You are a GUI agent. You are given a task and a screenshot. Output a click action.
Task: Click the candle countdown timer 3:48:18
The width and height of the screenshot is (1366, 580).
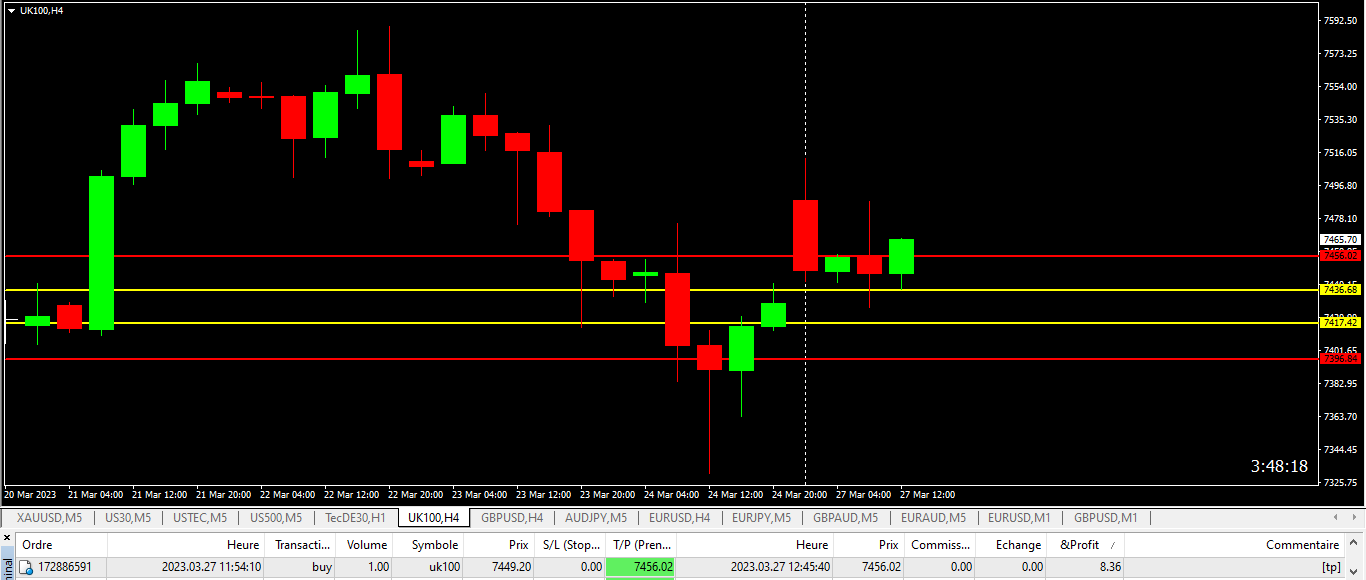pos(1279,466)
